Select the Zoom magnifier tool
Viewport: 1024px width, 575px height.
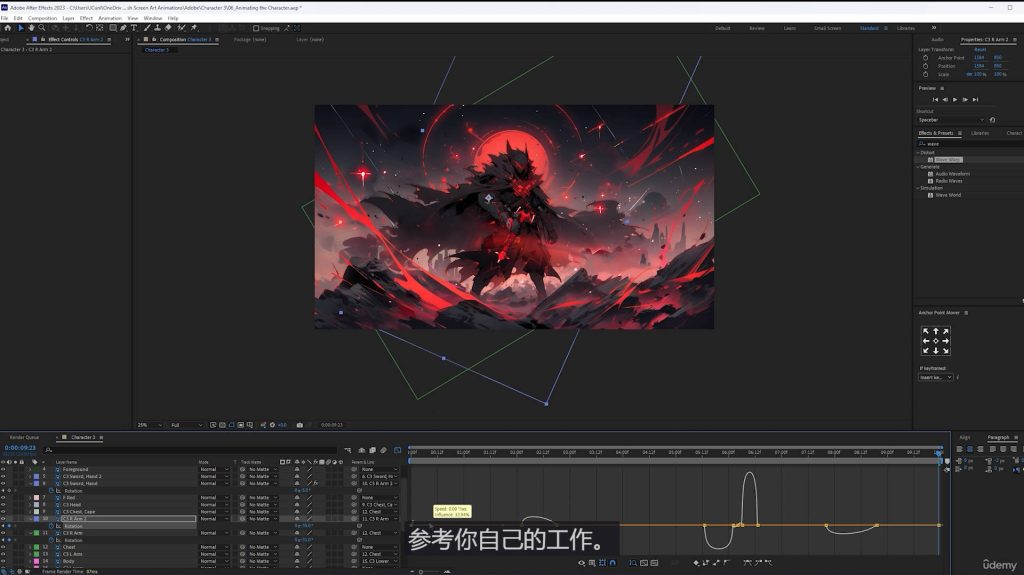[x=42, y=28]
